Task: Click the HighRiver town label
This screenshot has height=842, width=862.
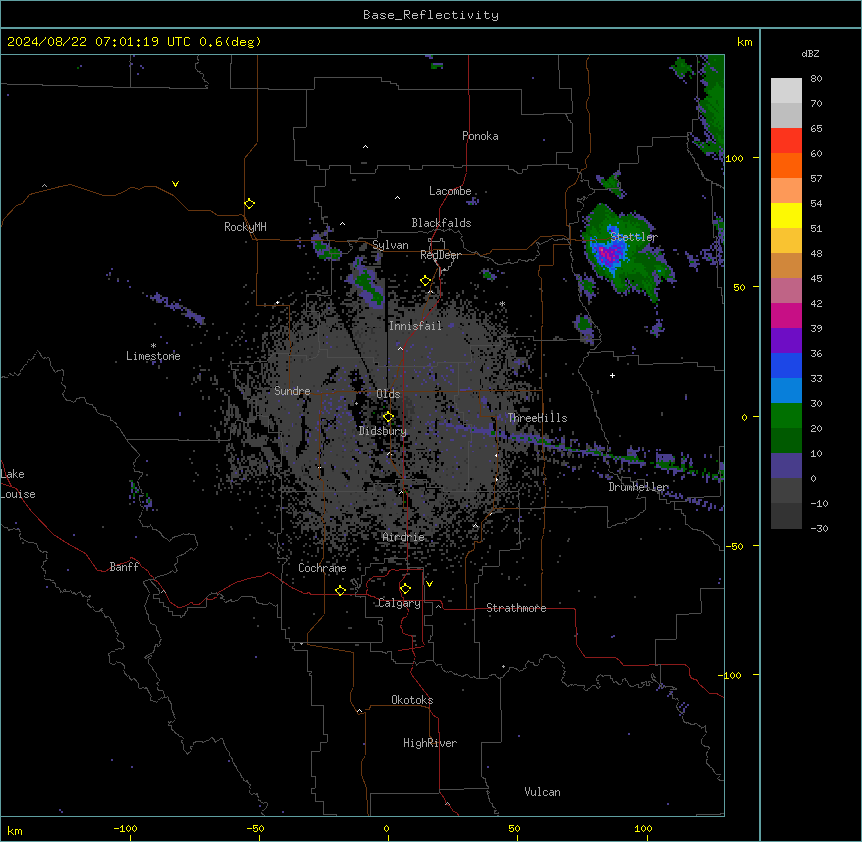Action: (430, 743)
